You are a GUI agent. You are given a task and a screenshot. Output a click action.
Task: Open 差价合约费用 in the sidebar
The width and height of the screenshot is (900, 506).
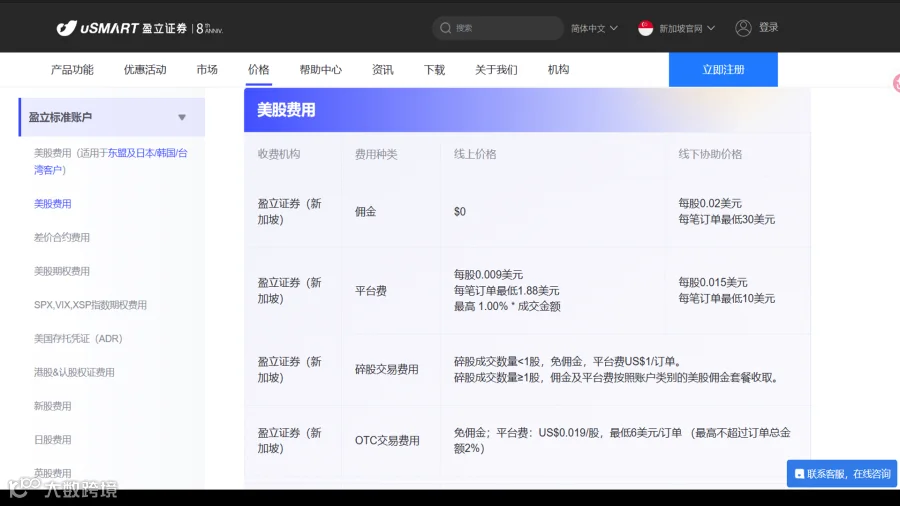[x=61, y=238]
